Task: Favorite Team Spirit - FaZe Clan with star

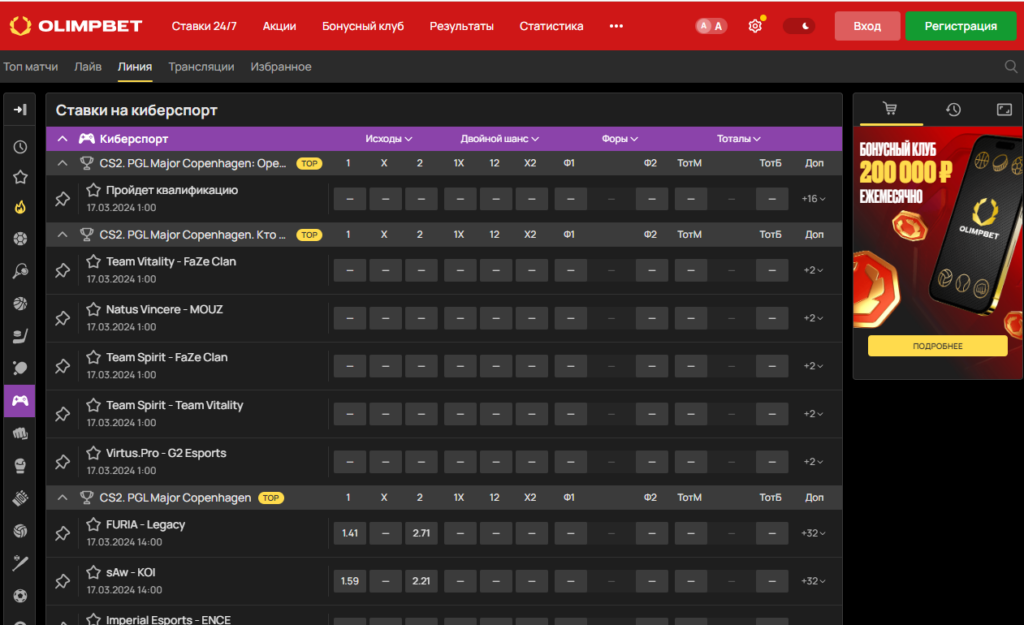Action: (x=93, y=357)
